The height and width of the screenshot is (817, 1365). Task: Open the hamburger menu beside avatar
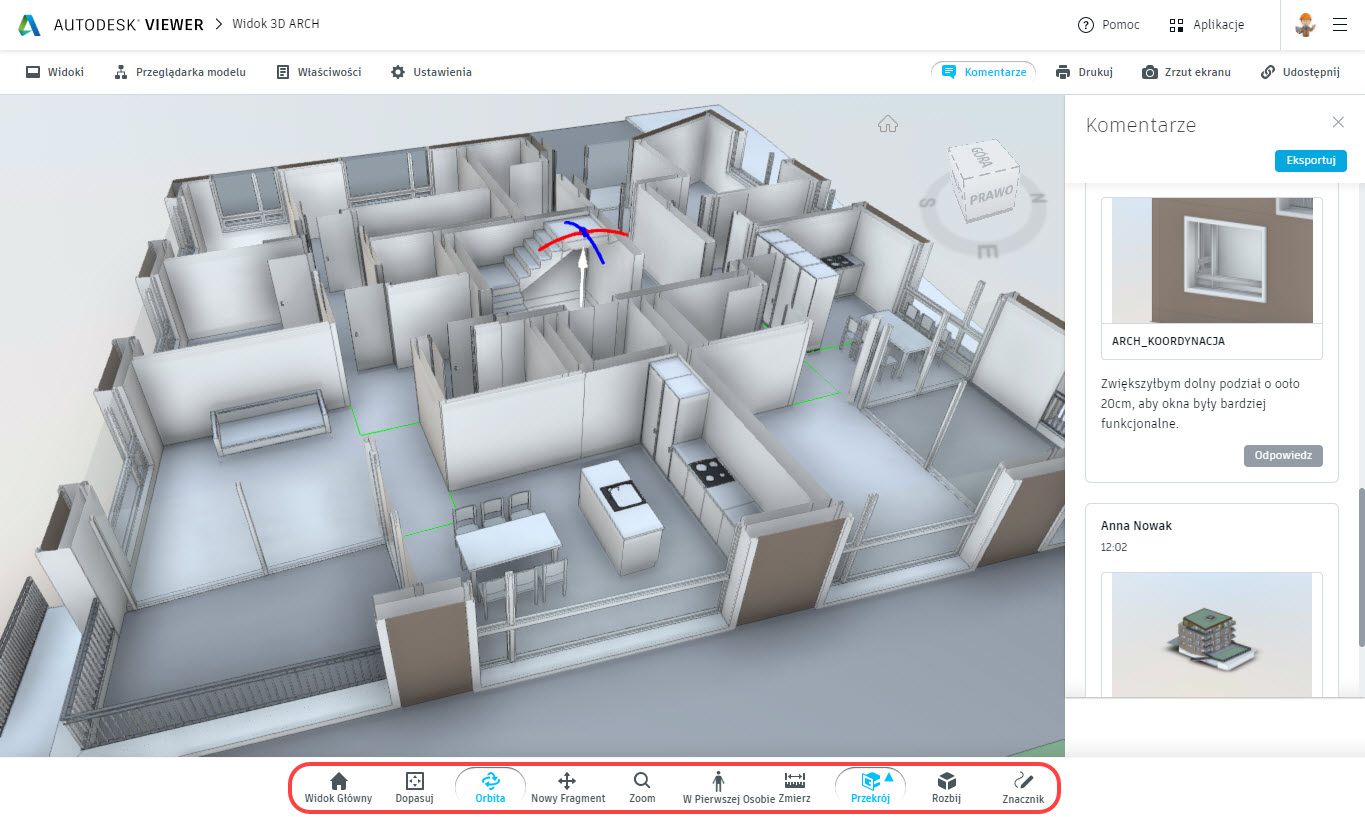click(x=1340, y=25)
